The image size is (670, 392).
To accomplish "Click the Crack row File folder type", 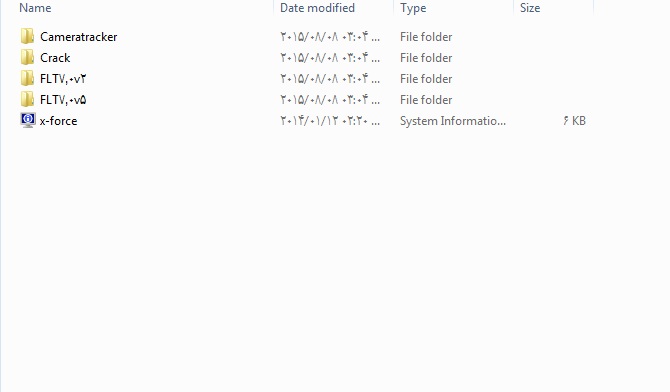I will [426, 58].
